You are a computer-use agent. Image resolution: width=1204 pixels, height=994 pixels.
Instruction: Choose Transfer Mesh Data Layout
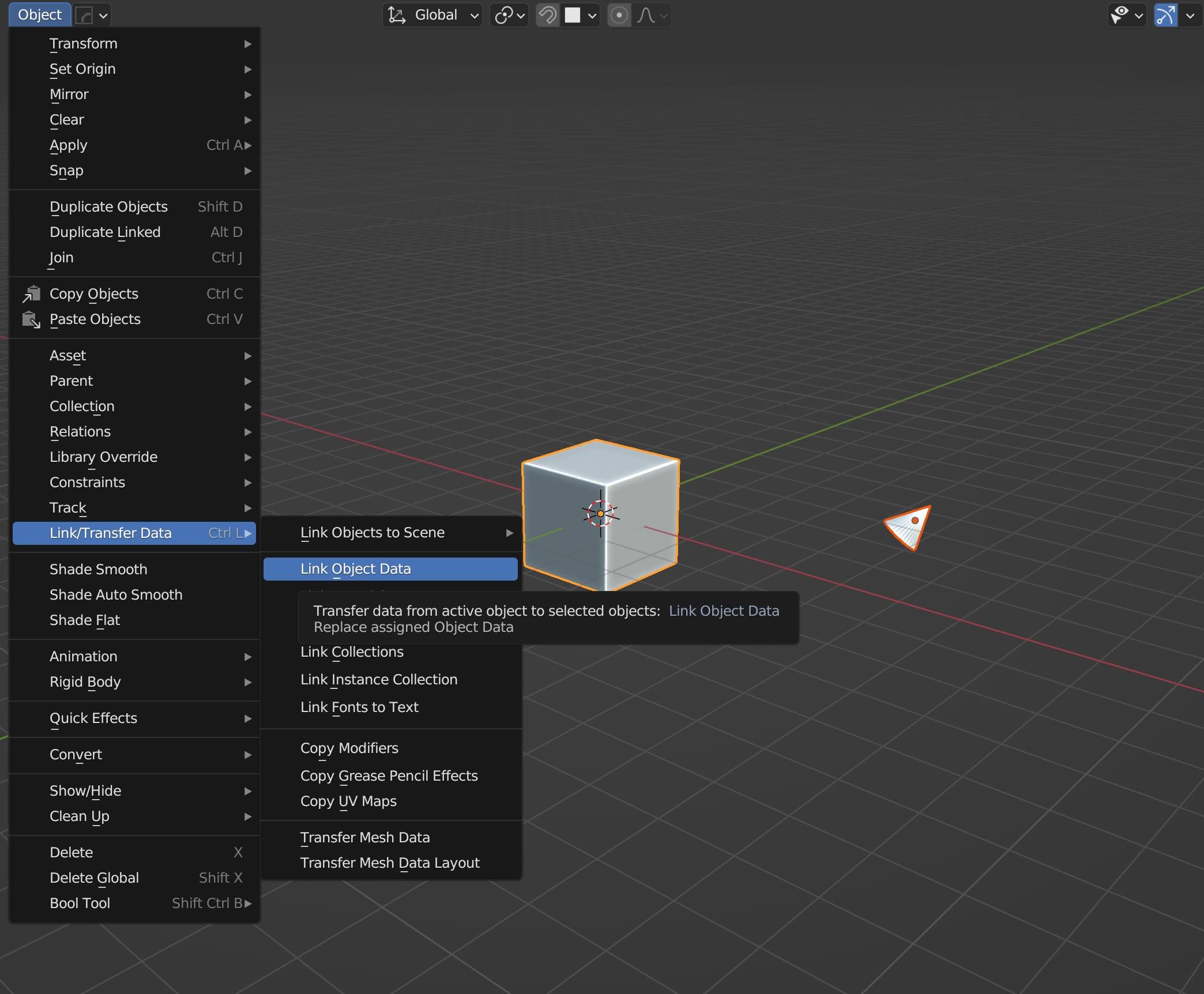click(x=390, y=863)
